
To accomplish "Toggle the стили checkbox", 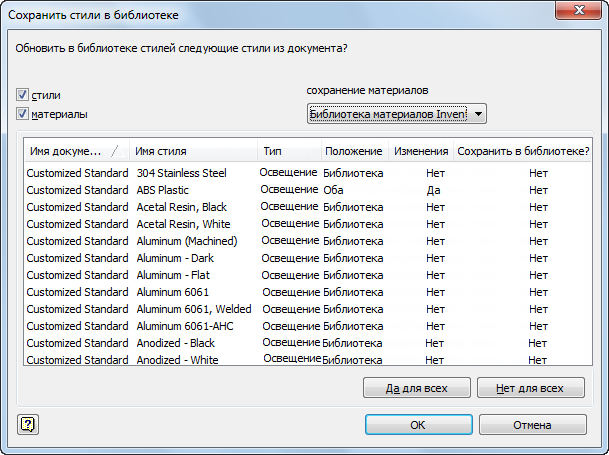I will pyautogui.click(x=22, y=95).
